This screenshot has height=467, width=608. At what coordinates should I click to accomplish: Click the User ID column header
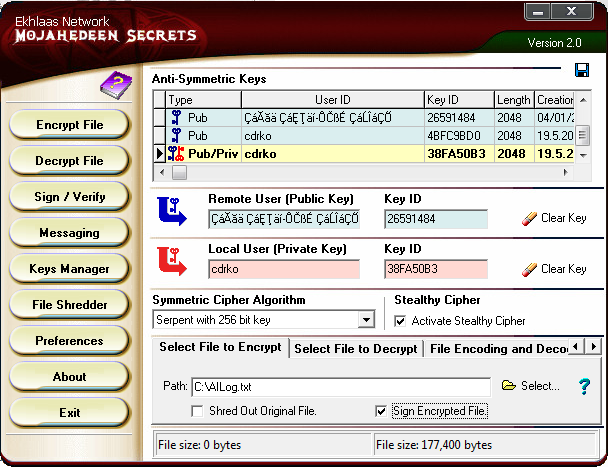[x=333, y=100]
